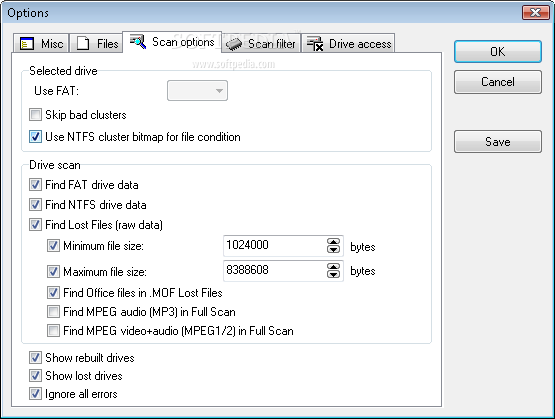Toggle Use NTFS cluster bitmap checkbox
The width and height of the screenshot is (555, 419).
click(35, 137)
